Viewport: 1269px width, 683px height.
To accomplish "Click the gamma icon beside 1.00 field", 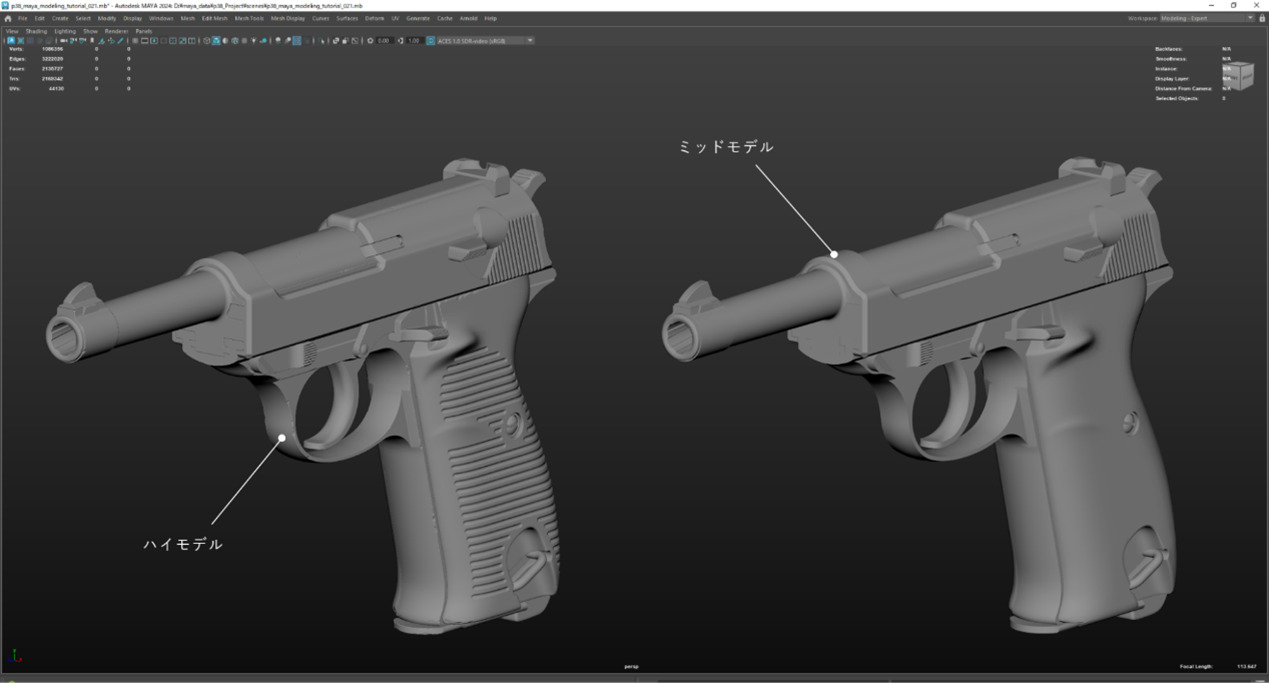I will tap(401, 41).
